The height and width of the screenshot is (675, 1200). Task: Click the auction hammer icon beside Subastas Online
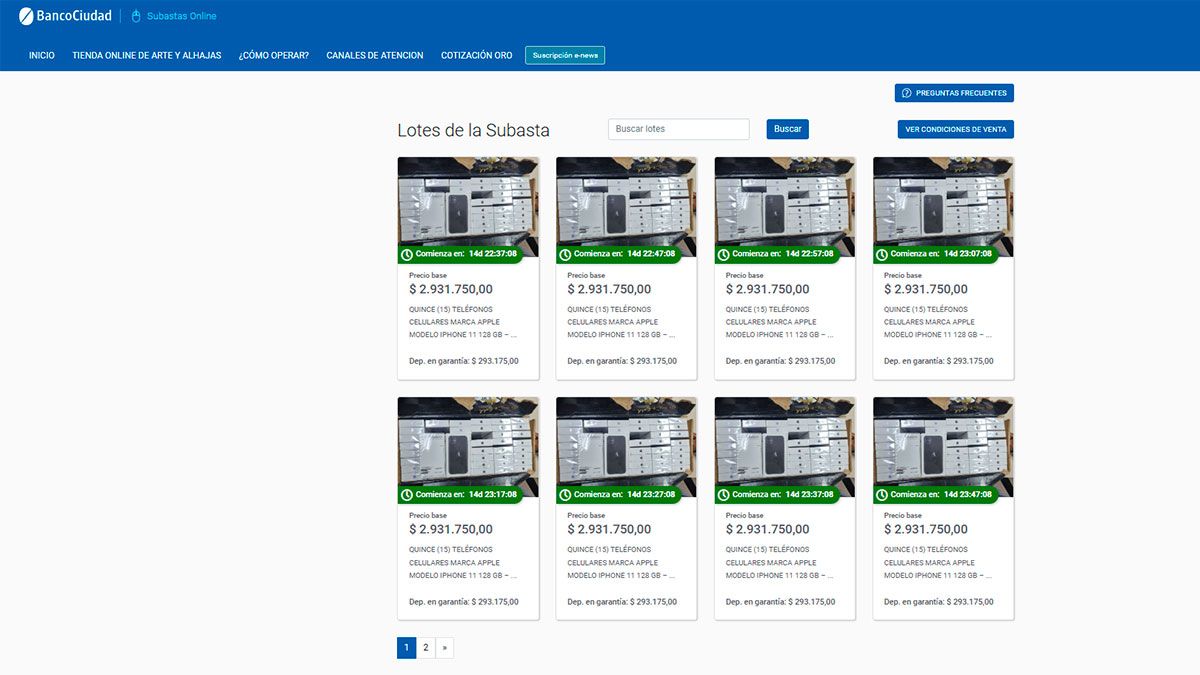pyautogui.click(x=134, y=15)
